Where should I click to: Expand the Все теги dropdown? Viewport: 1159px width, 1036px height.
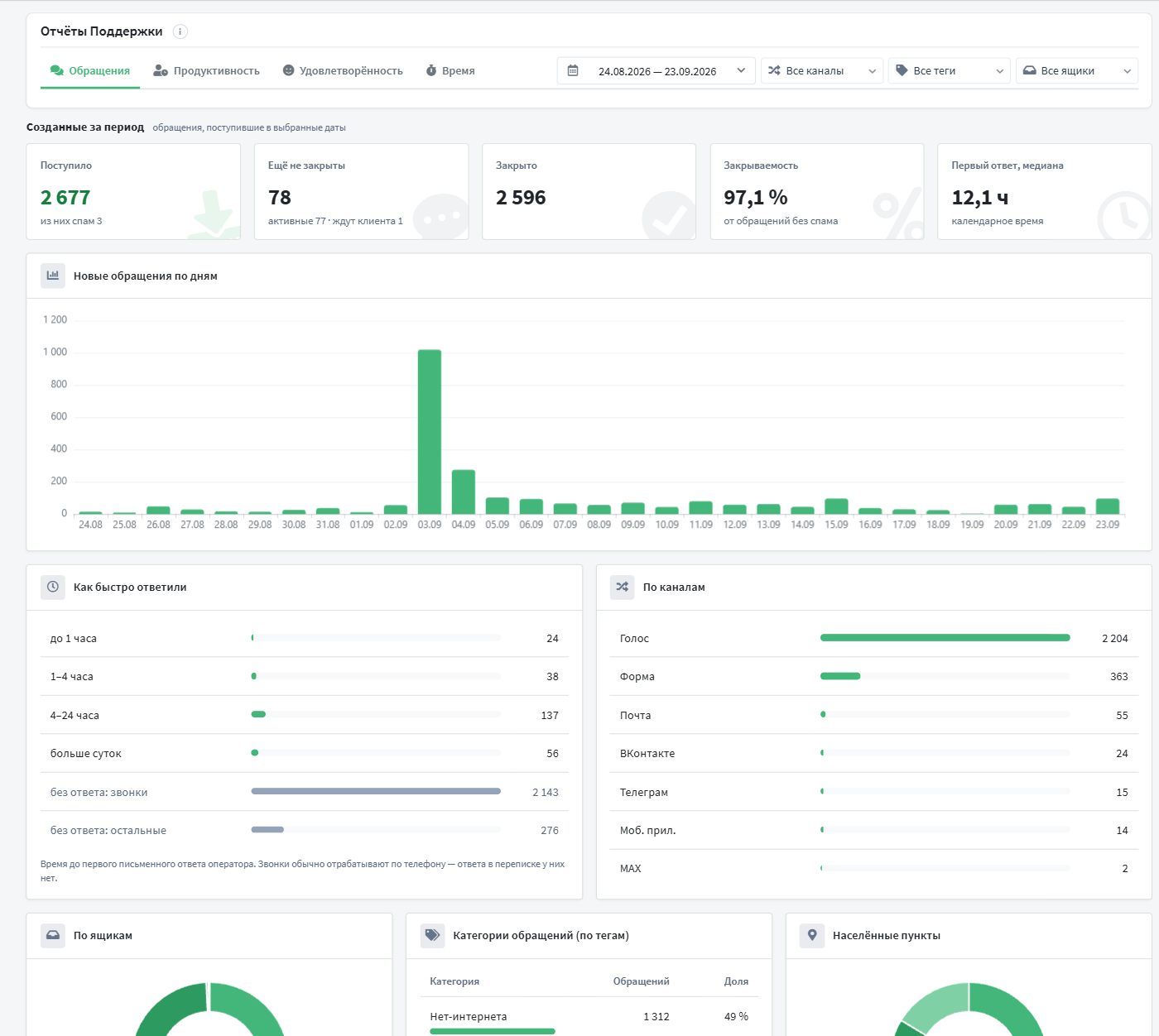click(950, 71)
